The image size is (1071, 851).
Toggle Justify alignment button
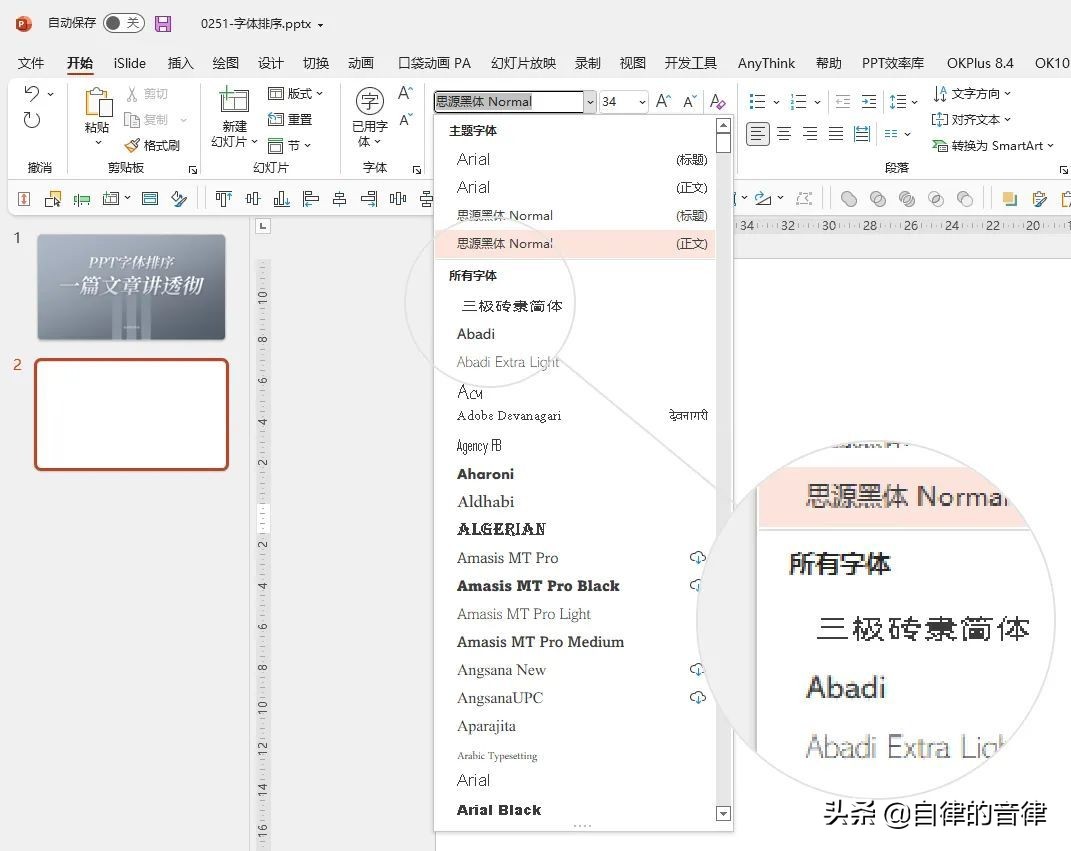836,134
